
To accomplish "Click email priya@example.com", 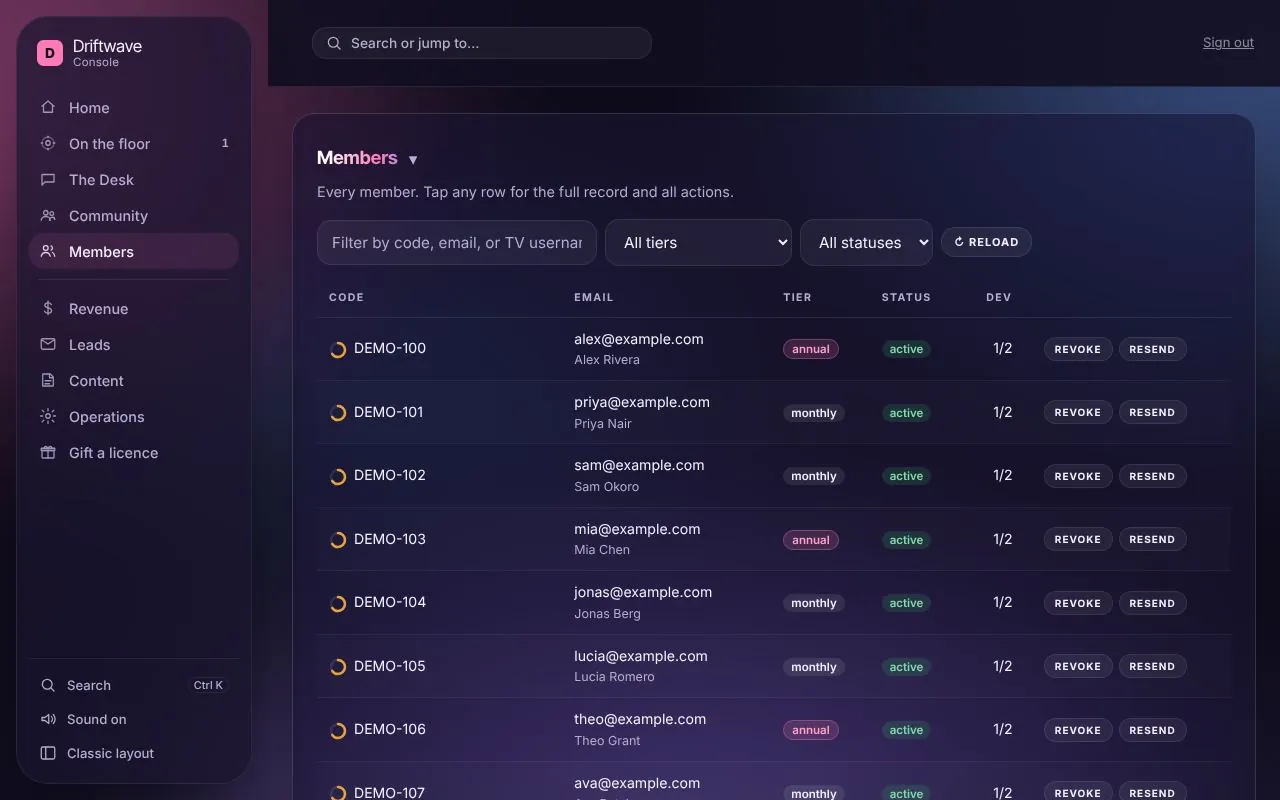I will [x=642, y=402].
